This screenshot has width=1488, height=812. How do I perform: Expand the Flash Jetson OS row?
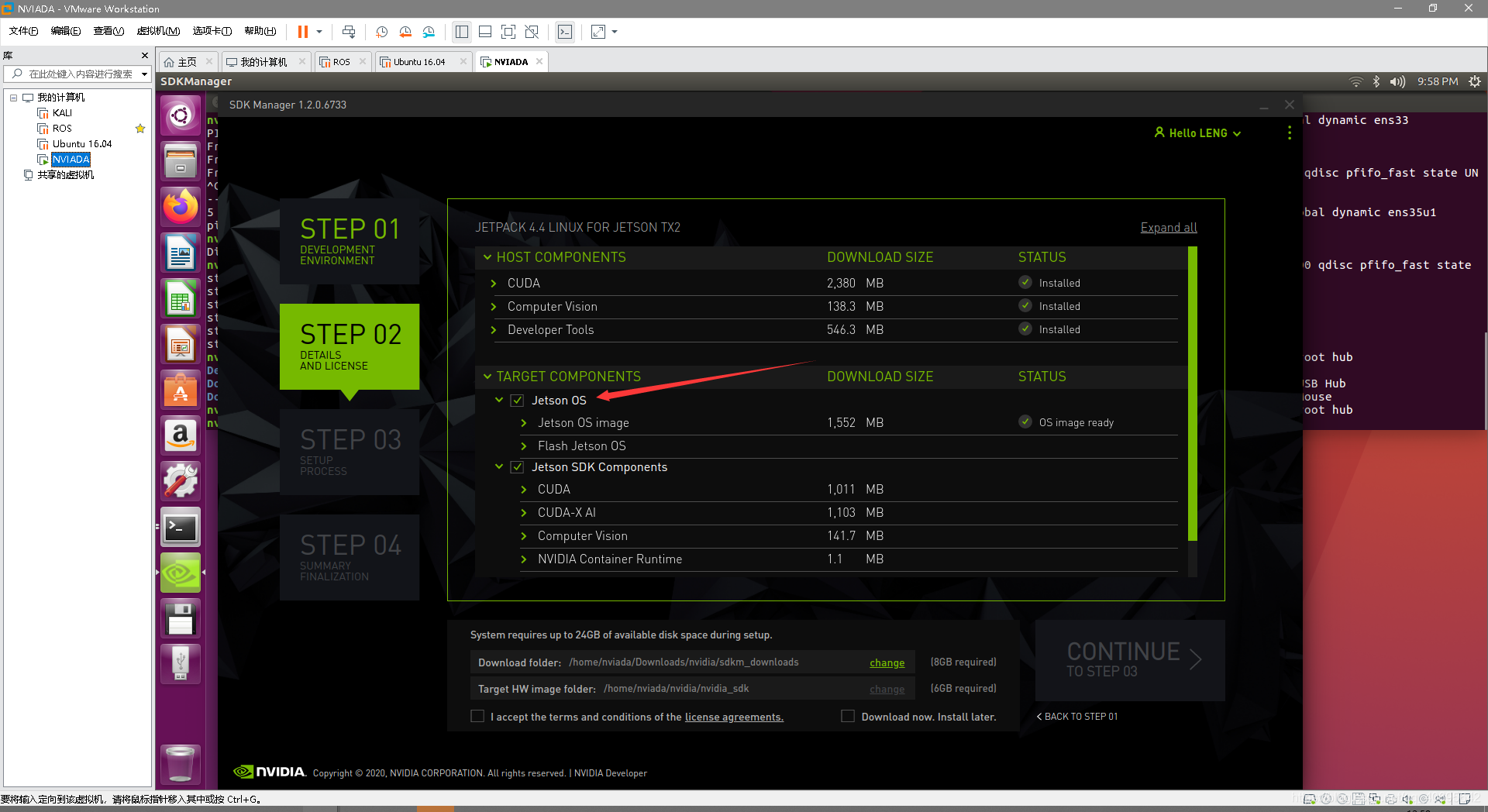point(524,446)
